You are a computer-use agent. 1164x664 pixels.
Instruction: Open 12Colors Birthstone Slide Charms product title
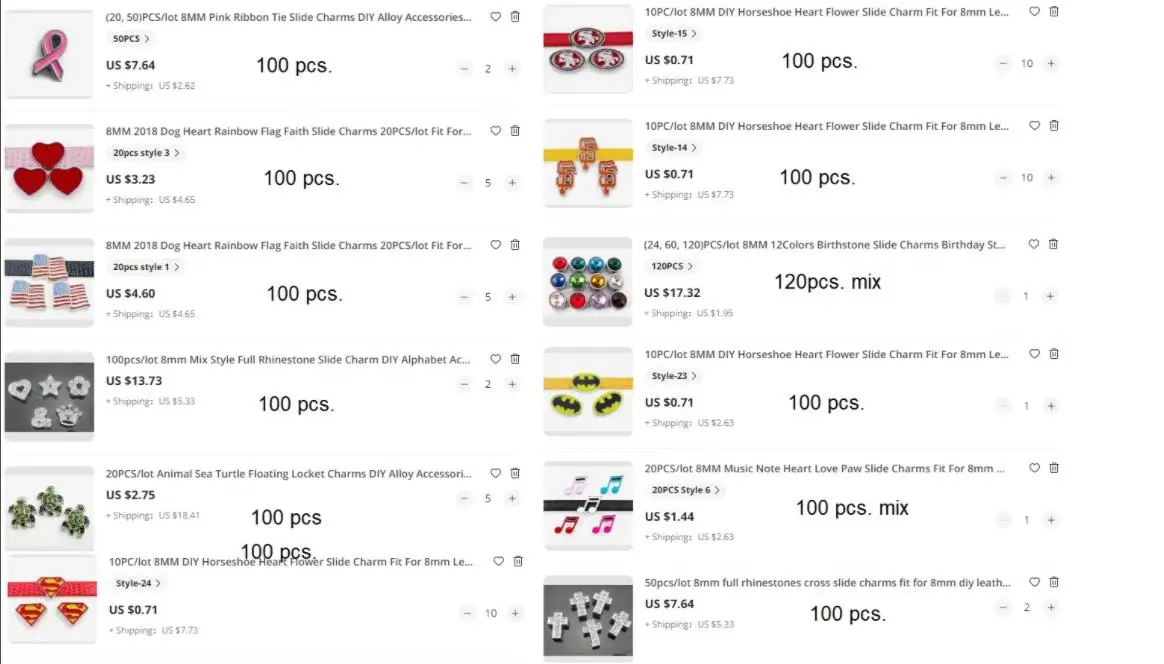coord(825,245)
